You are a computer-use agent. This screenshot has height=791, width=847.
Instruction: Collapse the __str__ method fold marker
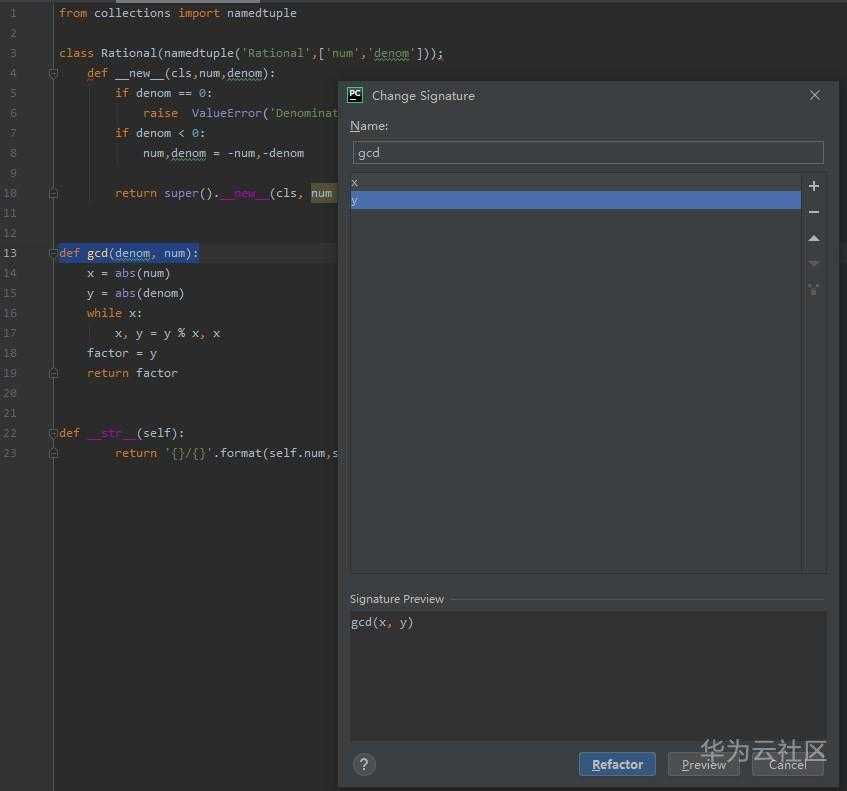pos(53,433)
